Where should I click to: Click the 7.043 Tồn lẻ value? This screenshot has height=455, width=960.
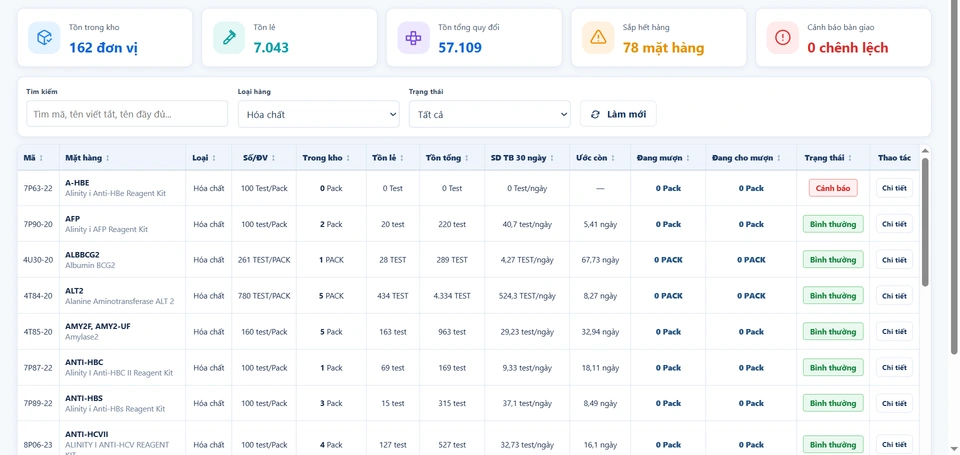(271, 48)
